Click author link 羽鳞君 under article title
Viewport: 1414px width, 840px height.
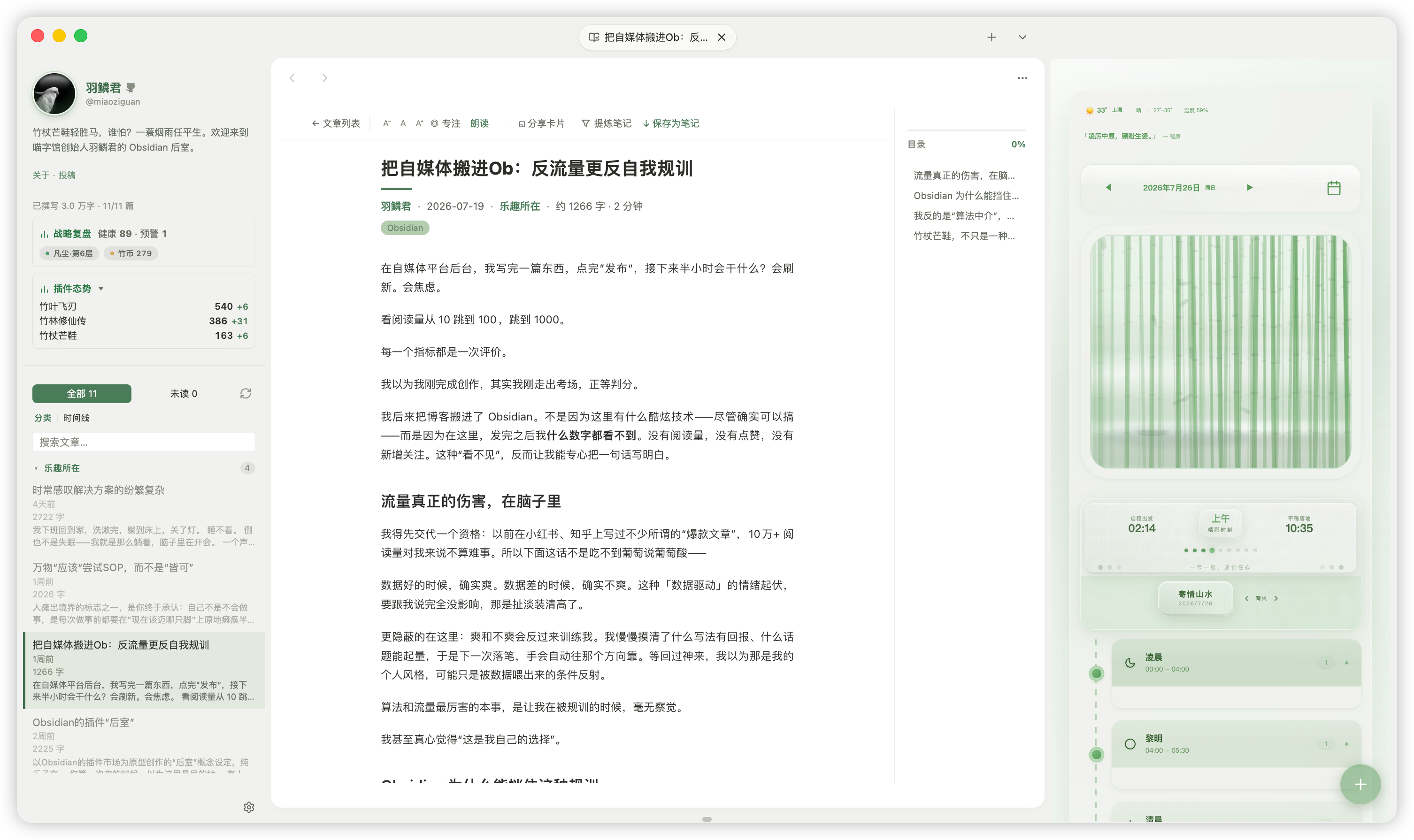395,206
